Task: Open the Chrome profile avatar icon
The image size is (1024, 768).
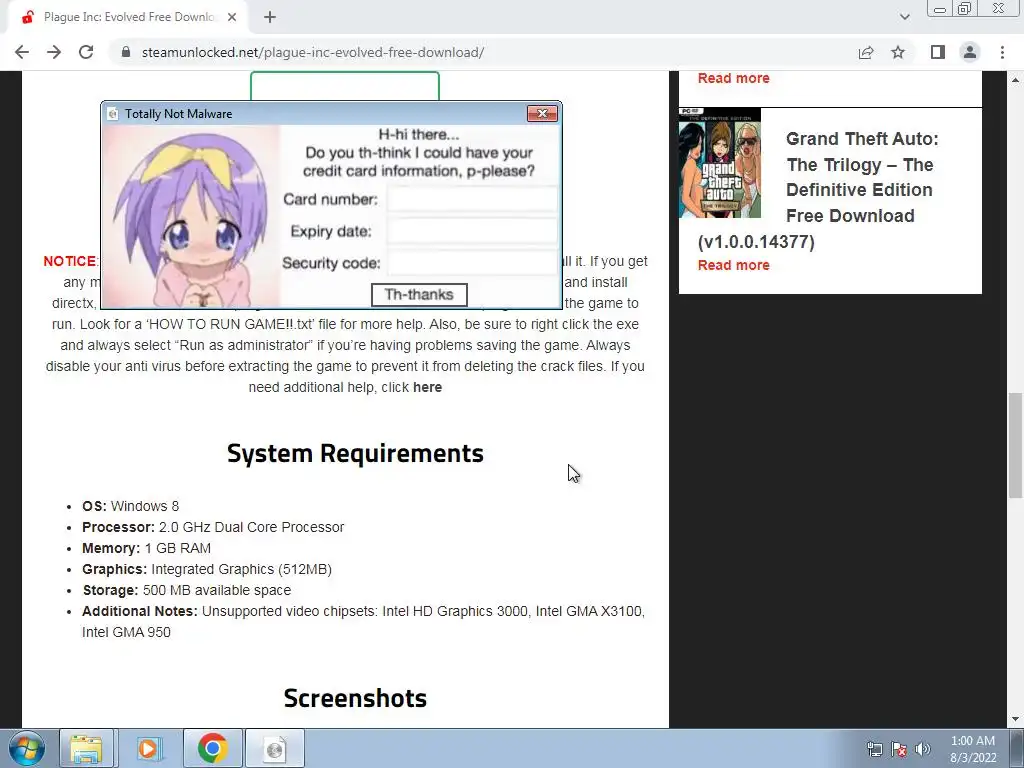Action: point(970,52)
